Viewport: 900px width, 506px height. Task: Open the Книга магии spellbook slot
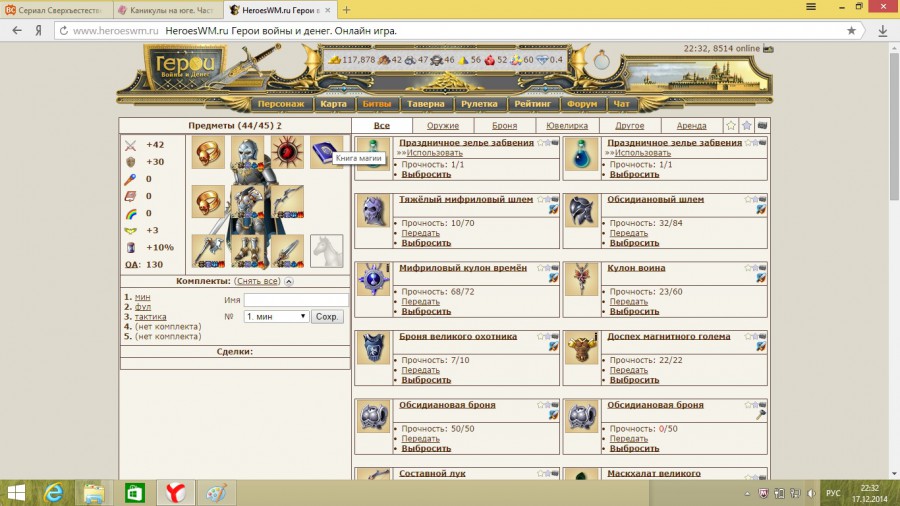(325, 152)
